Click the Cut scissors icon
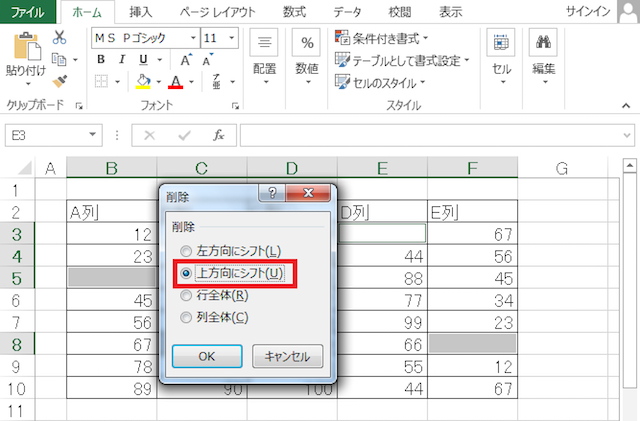This screenshot has height=421, width=640. (59, 37)
